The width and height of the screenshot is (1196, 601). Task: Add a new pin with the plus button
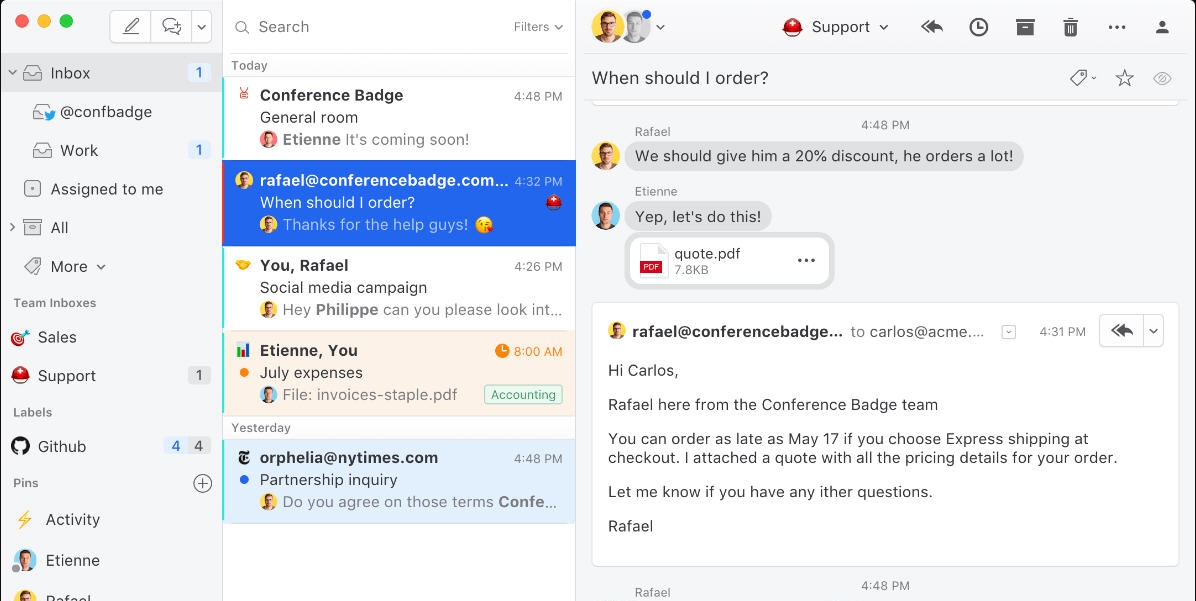point(203,483)
